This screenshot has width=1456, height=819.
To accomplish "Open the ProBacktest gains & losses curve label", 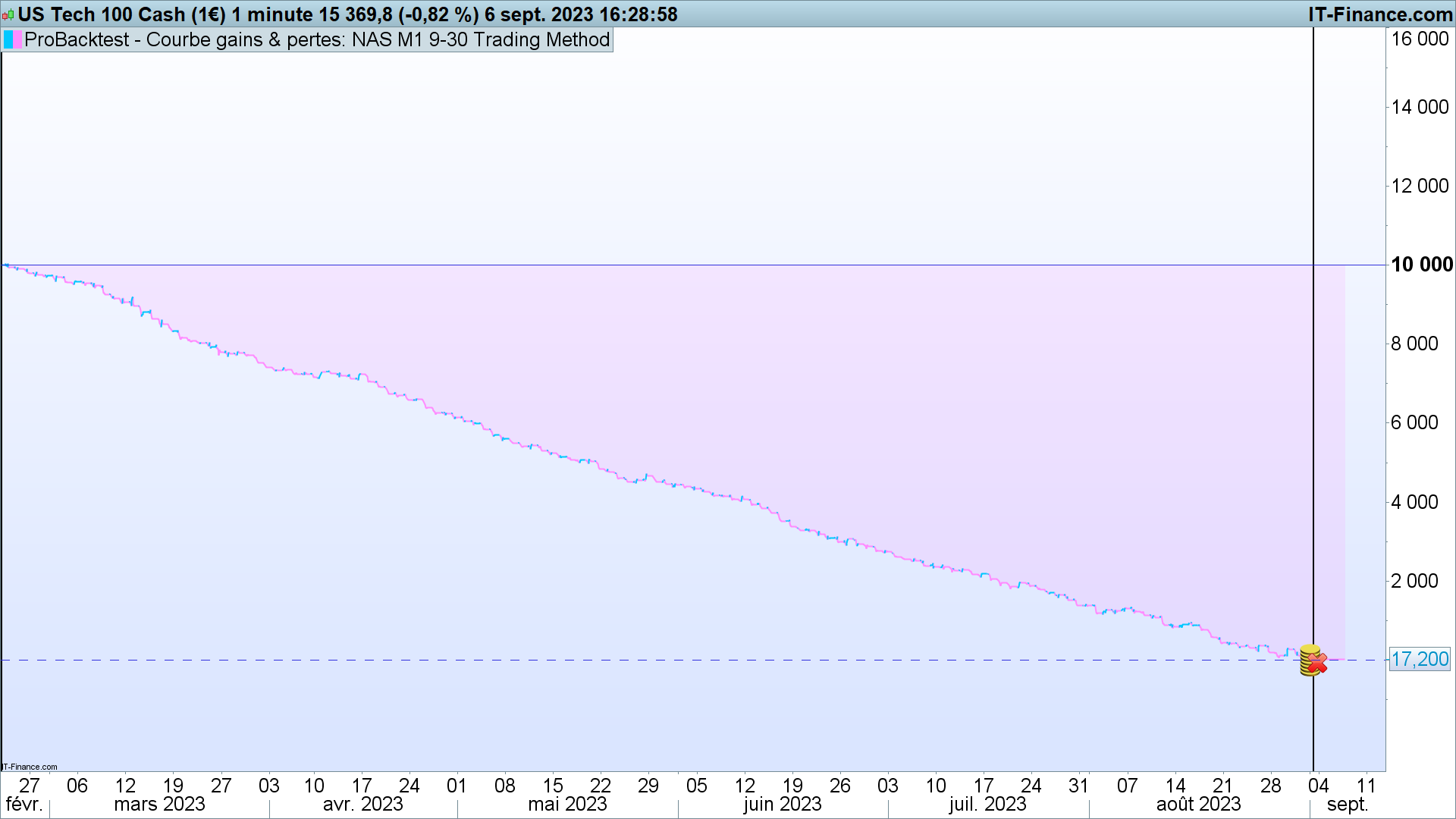I will 317,39.
